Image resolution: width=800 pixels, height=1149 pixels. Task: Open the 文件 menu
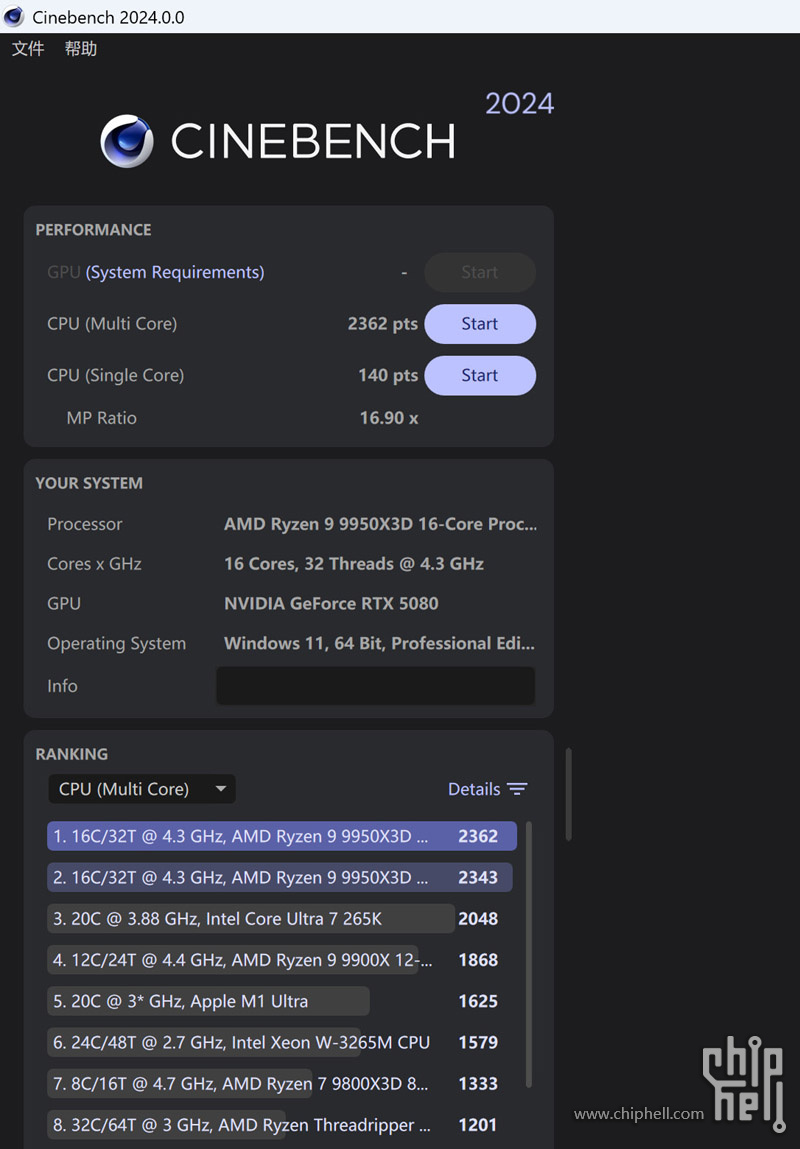click(x=28, y=49)
